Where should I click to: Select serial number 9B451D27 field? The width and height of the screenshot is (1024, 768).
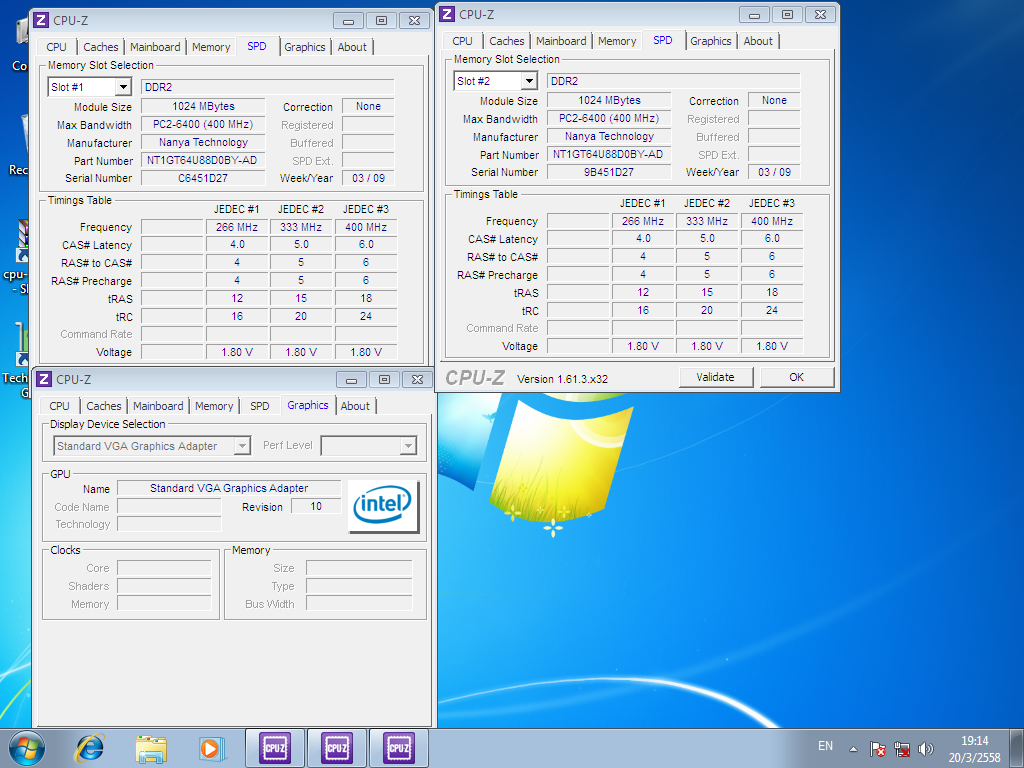609,172
